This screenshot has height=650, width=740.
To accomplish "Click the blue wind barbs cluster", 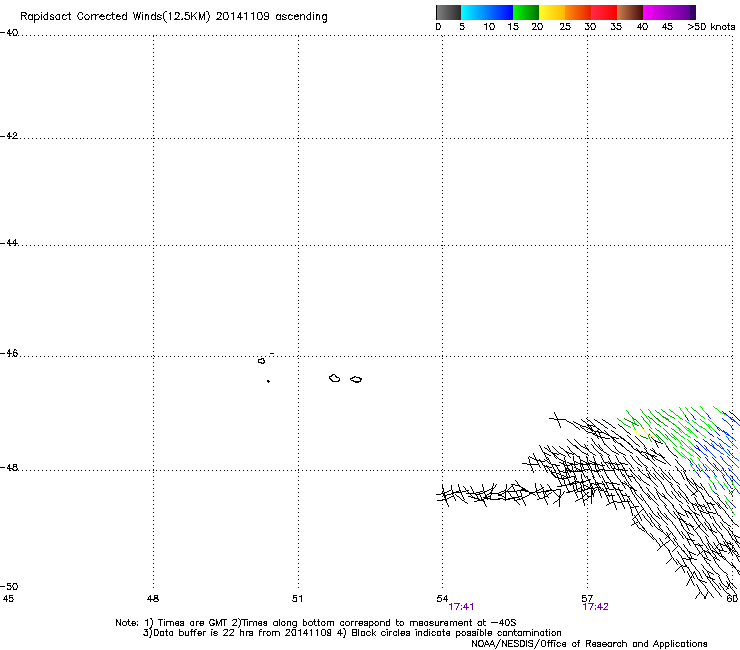I will (717, 453).
